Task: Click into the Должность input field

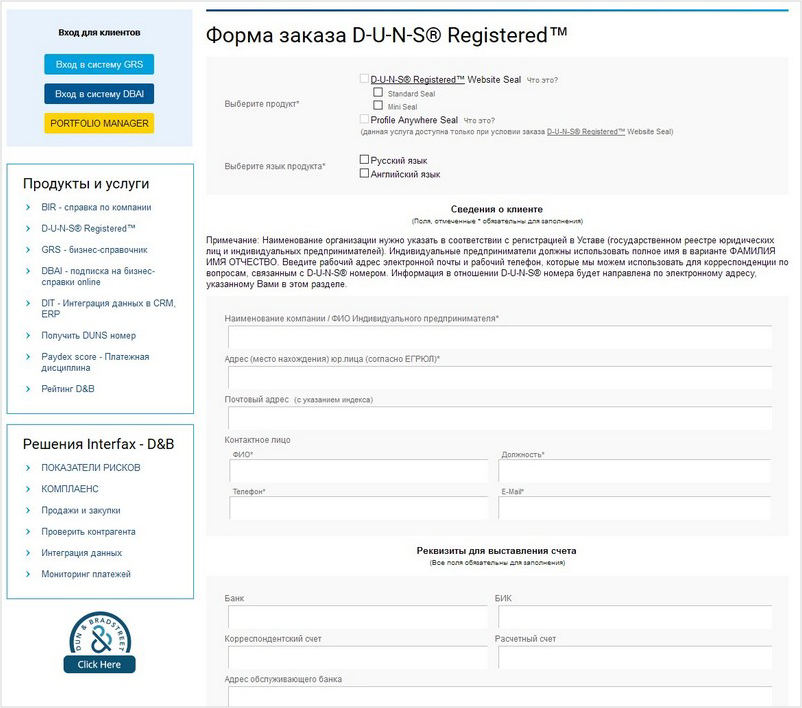Action: pos(634,470)
